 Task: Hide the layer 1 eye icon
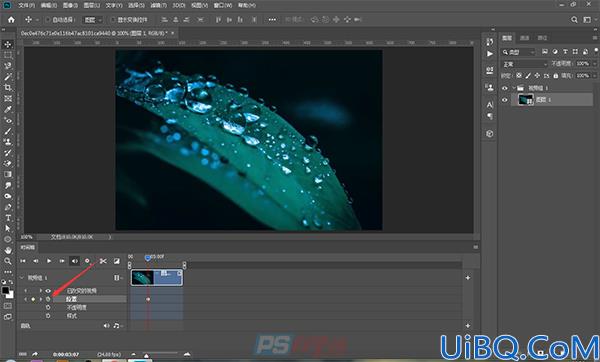505,100
